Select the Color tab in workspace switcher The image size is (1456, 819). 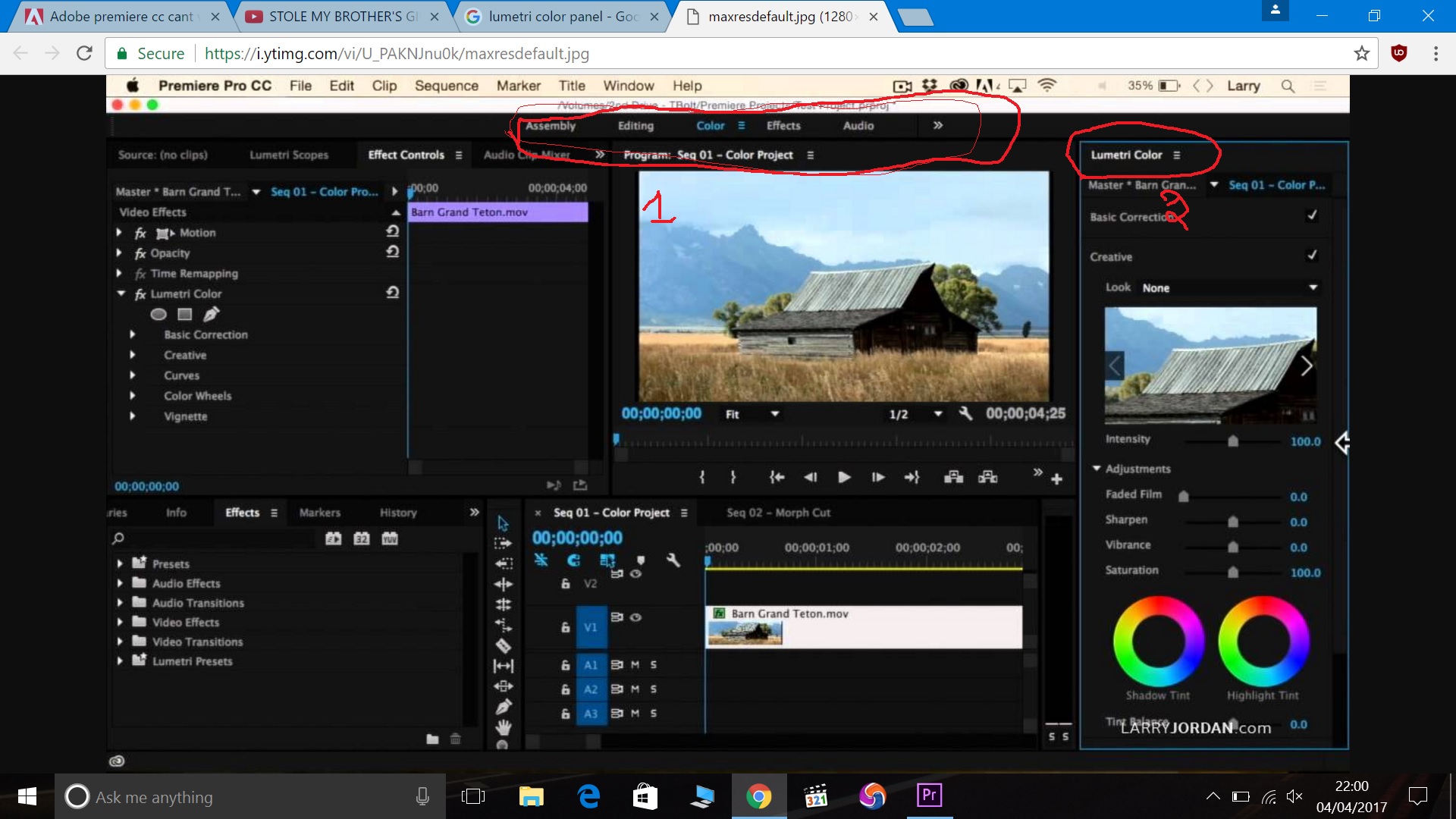(x=710, y=125)
